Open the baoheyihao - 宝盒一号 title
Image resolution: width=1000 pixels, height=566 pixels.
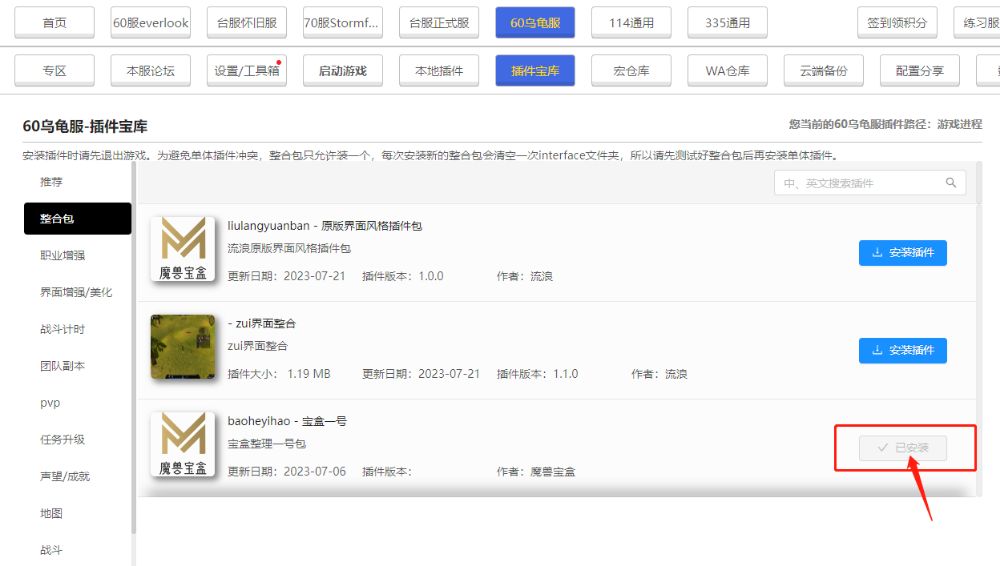tap(287, 421)
